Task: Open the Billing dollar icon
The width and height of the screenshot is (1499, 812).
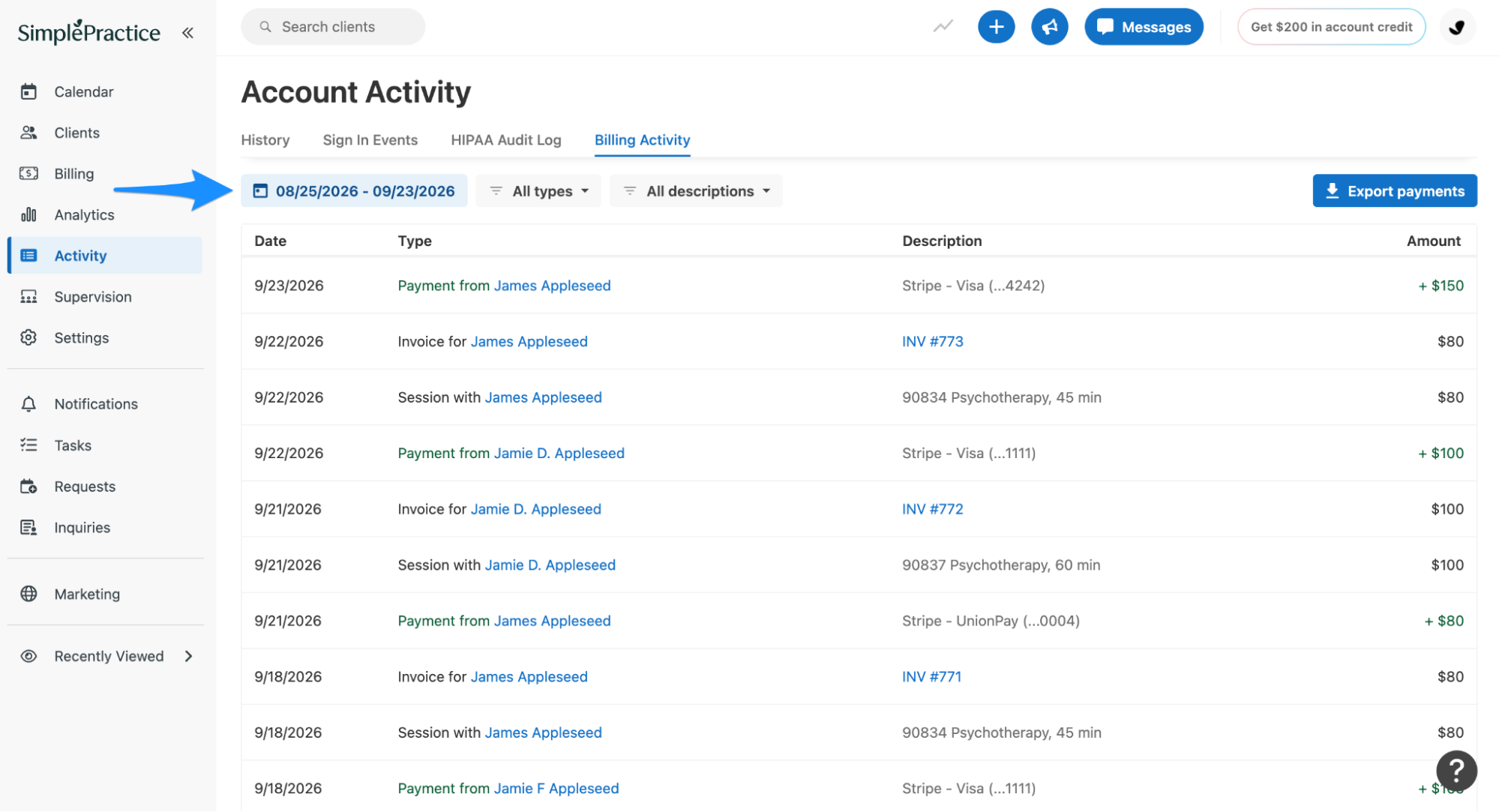Action: coord(28,173)
